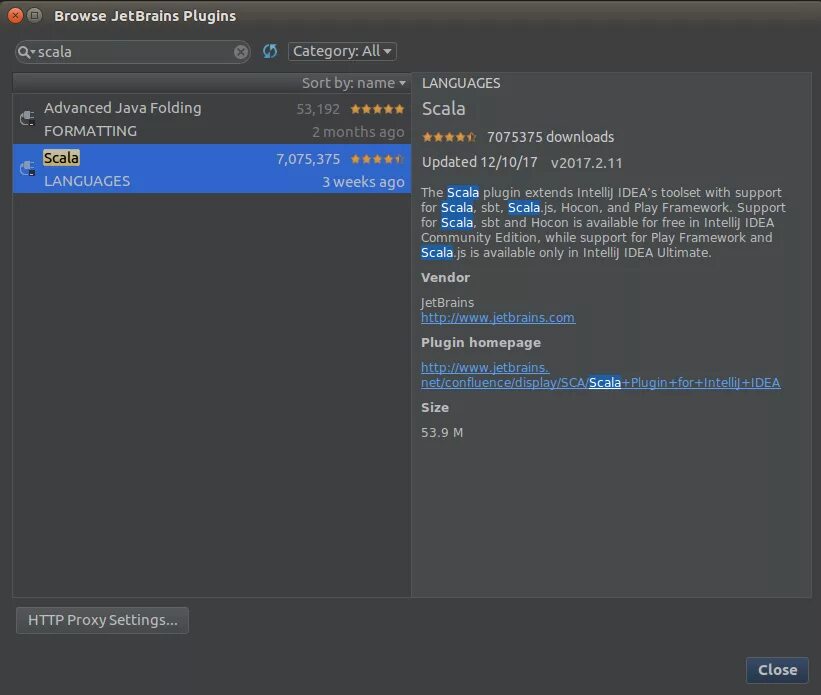
Task: Click plugin icon beside Scala list row
Action: coord(27,168)
